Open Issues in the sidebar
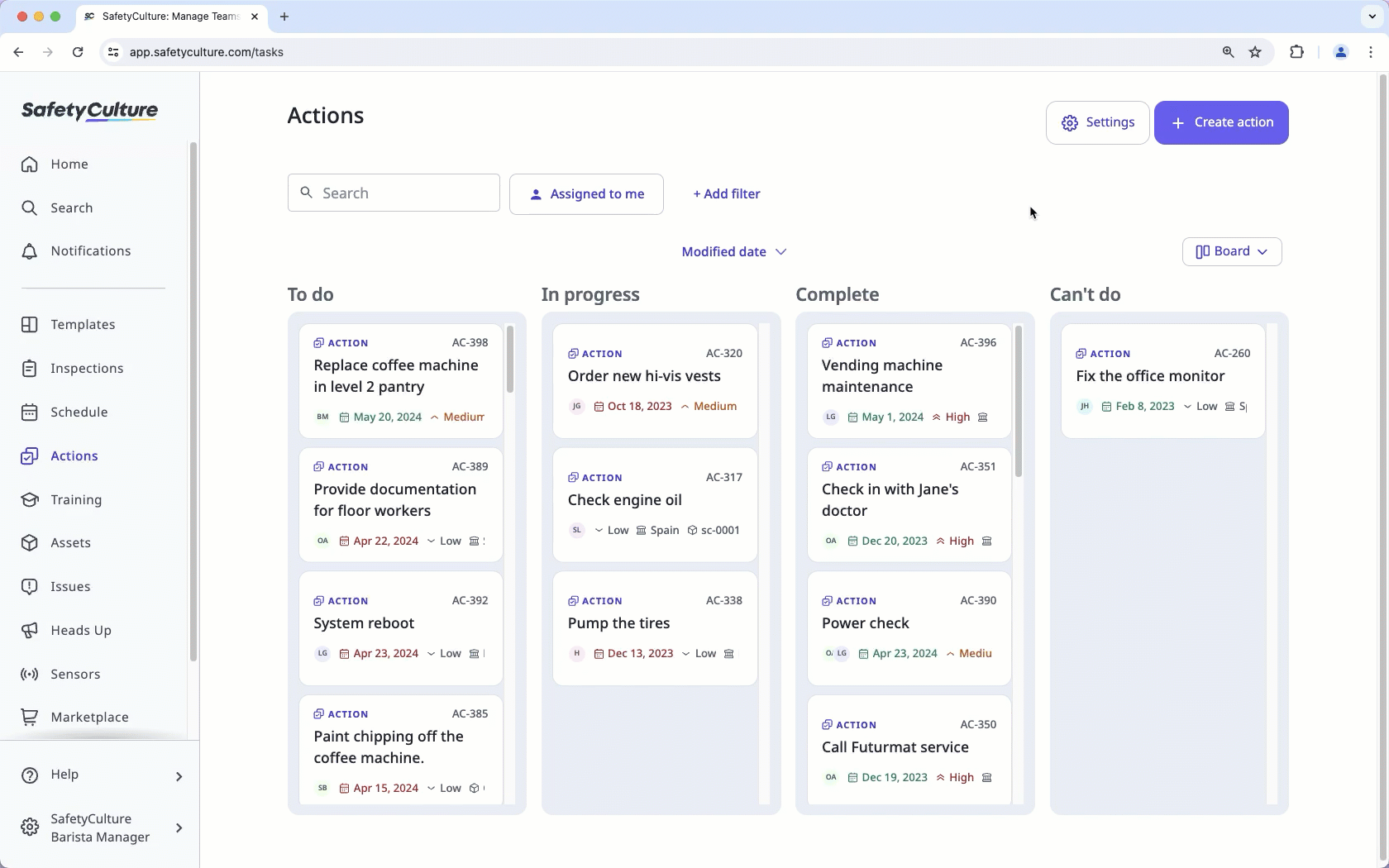1389x868 pixels. click(x=55, y=586)
